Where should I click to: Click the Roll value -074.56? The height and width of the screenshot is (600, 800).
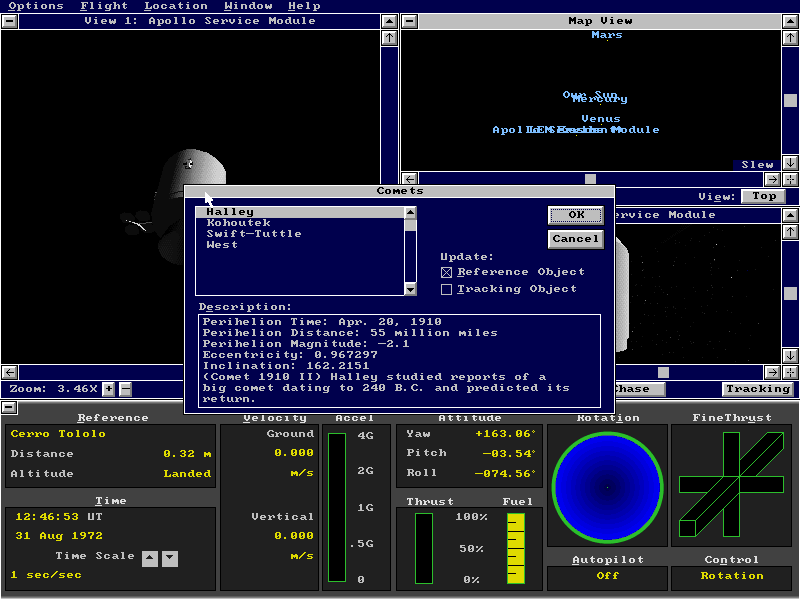coord(505,473)
